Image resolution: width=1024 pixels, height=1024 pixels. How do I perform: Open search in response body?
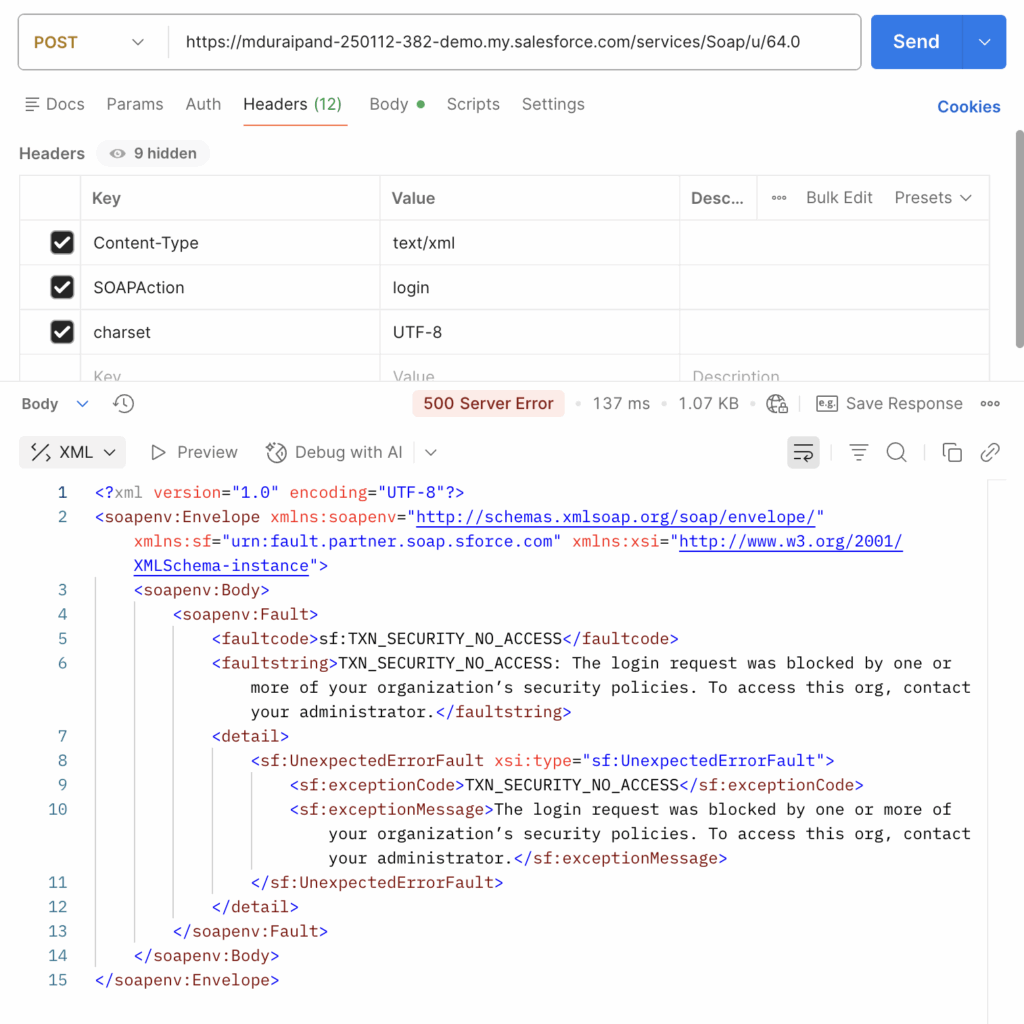point(897,453)
